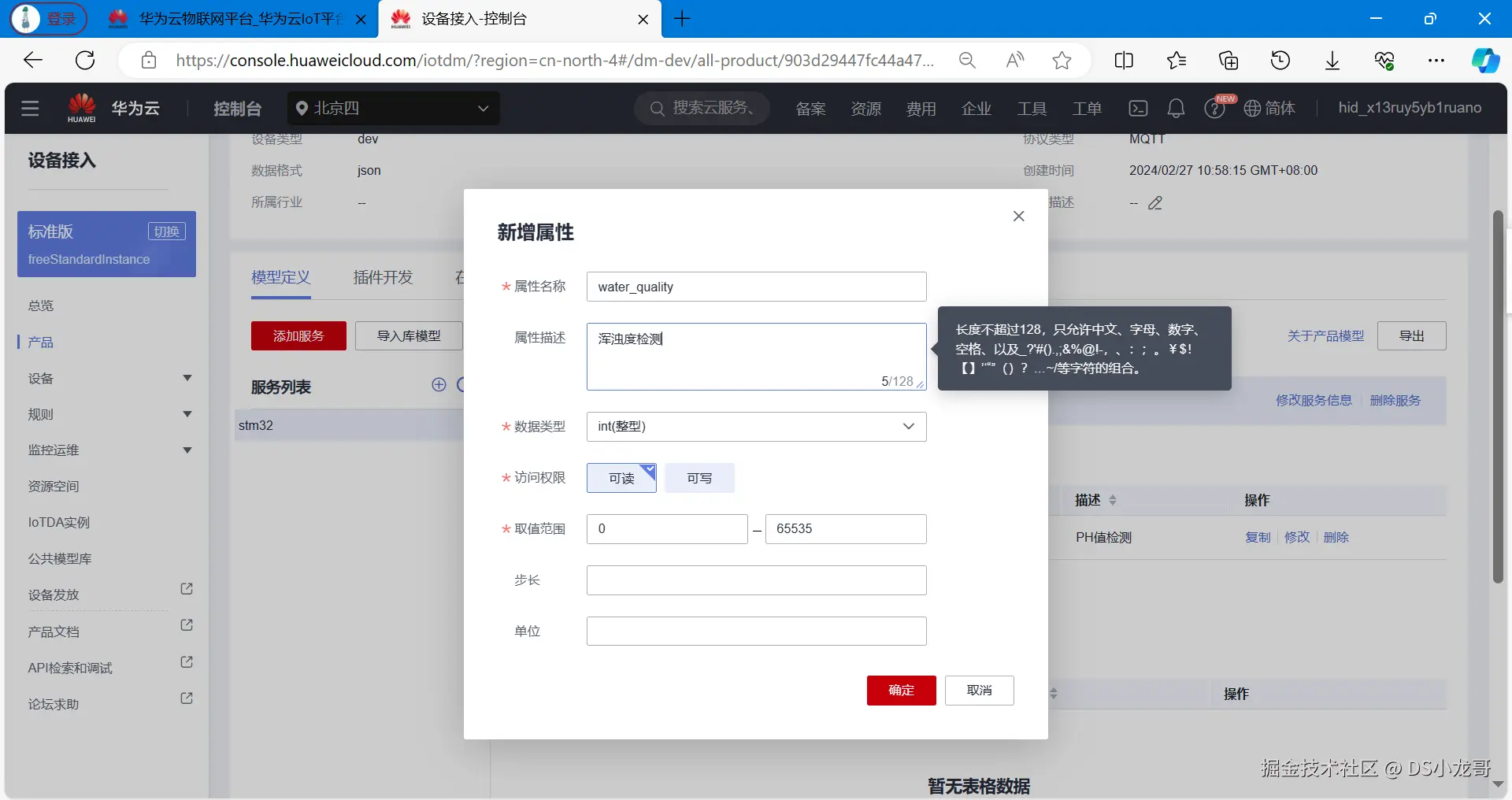The image size is (1512, 800).
Task: Open the IoTDA实例 sidebar item
Action: 59,523
